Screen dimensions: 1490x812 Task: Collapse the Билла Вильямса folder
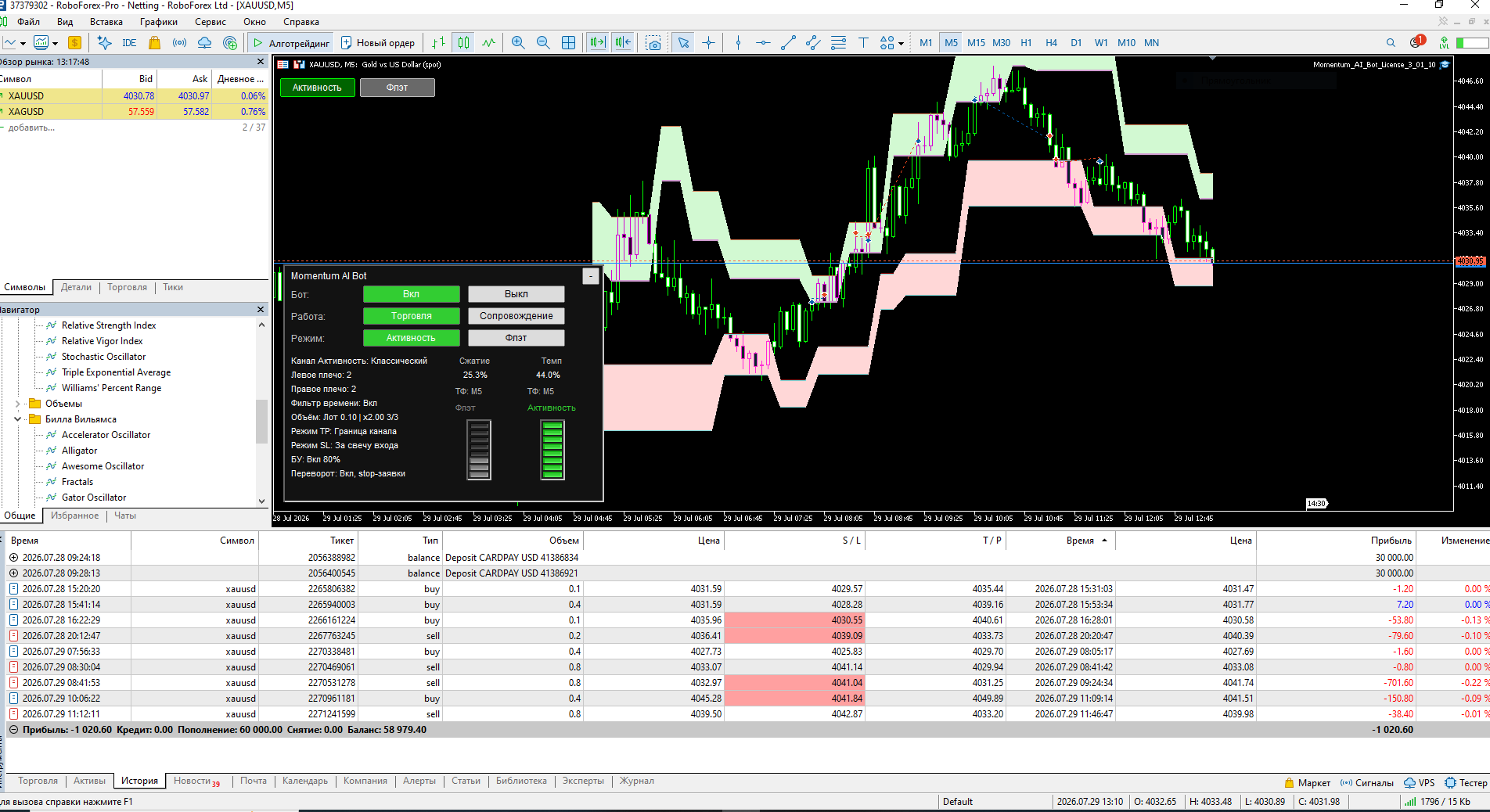[x=18, y=419]
